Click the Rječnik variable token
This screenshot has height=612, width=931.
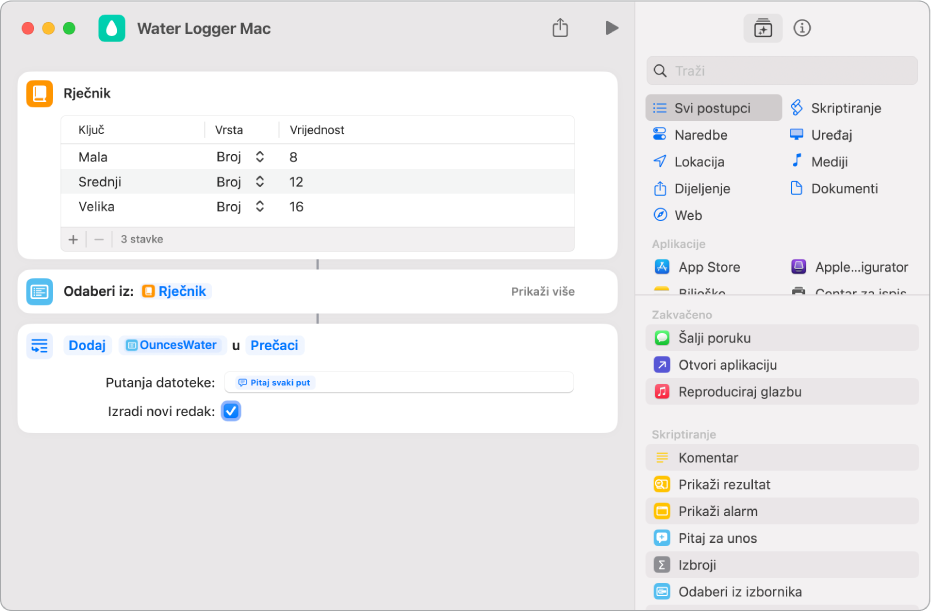point(176,291)
